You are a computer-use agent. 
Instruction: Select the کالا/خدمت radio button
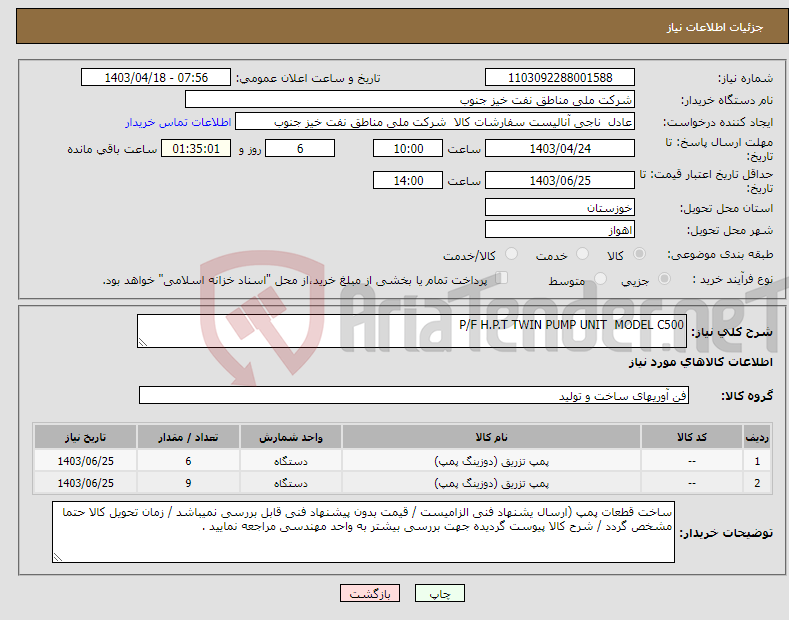pyautogui.click(x=511, y=254)
